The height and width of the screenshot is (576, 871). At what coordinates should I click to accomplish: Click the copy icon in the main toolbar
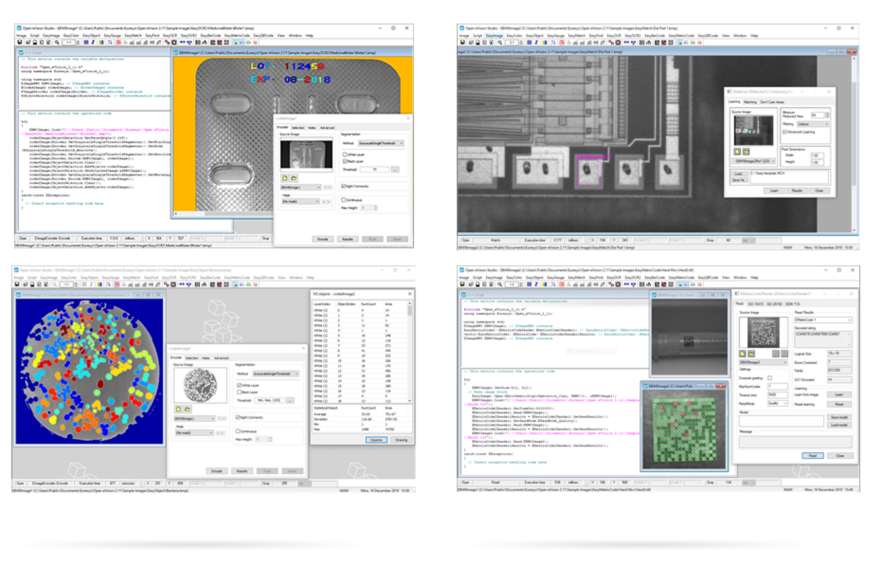43,42
